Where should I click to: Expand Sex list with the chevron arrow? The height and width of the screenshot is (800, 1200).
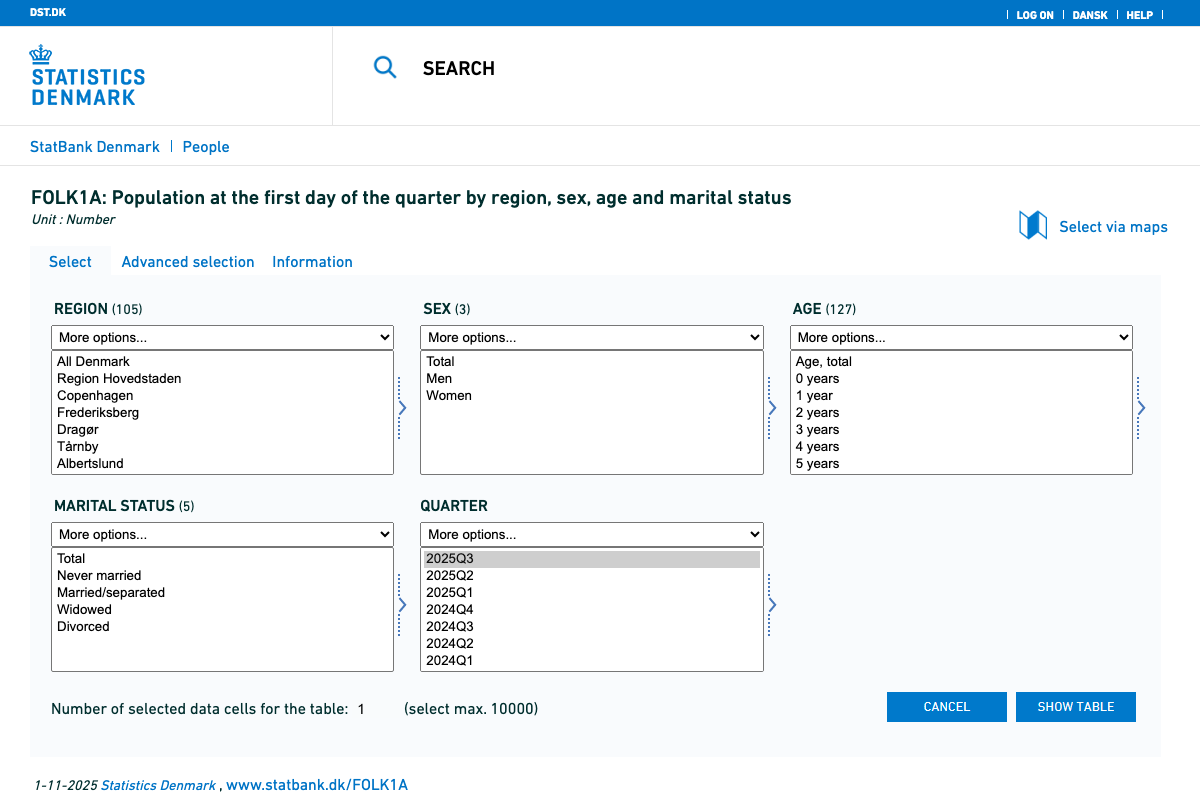coord(772,408)
